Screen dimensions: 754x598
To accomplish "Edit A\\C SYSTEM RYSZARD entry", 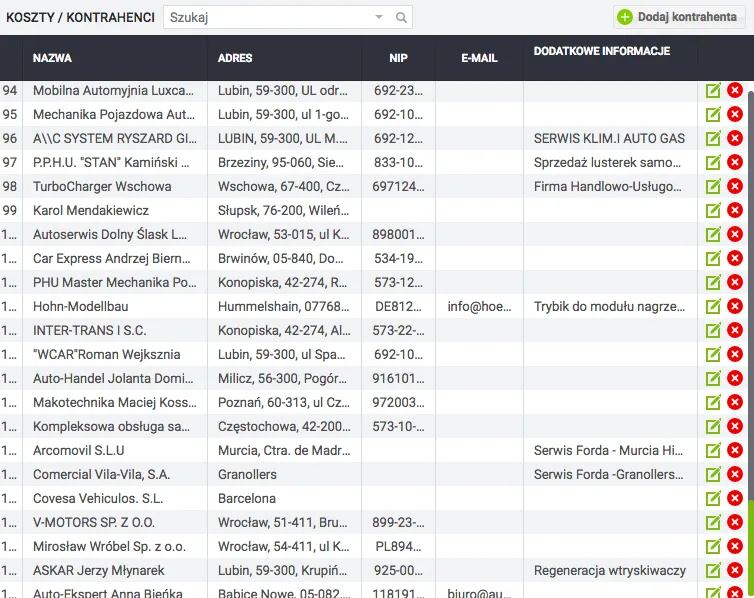I will tap(713, 138).
